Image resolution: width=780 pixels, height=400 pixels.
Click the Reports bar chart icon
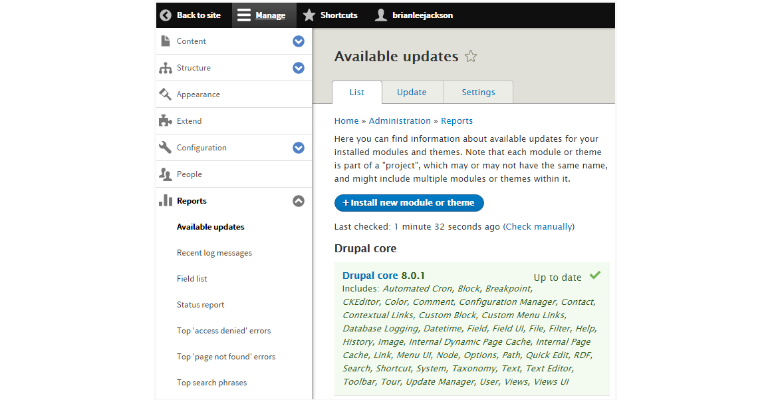click(165, 201)
